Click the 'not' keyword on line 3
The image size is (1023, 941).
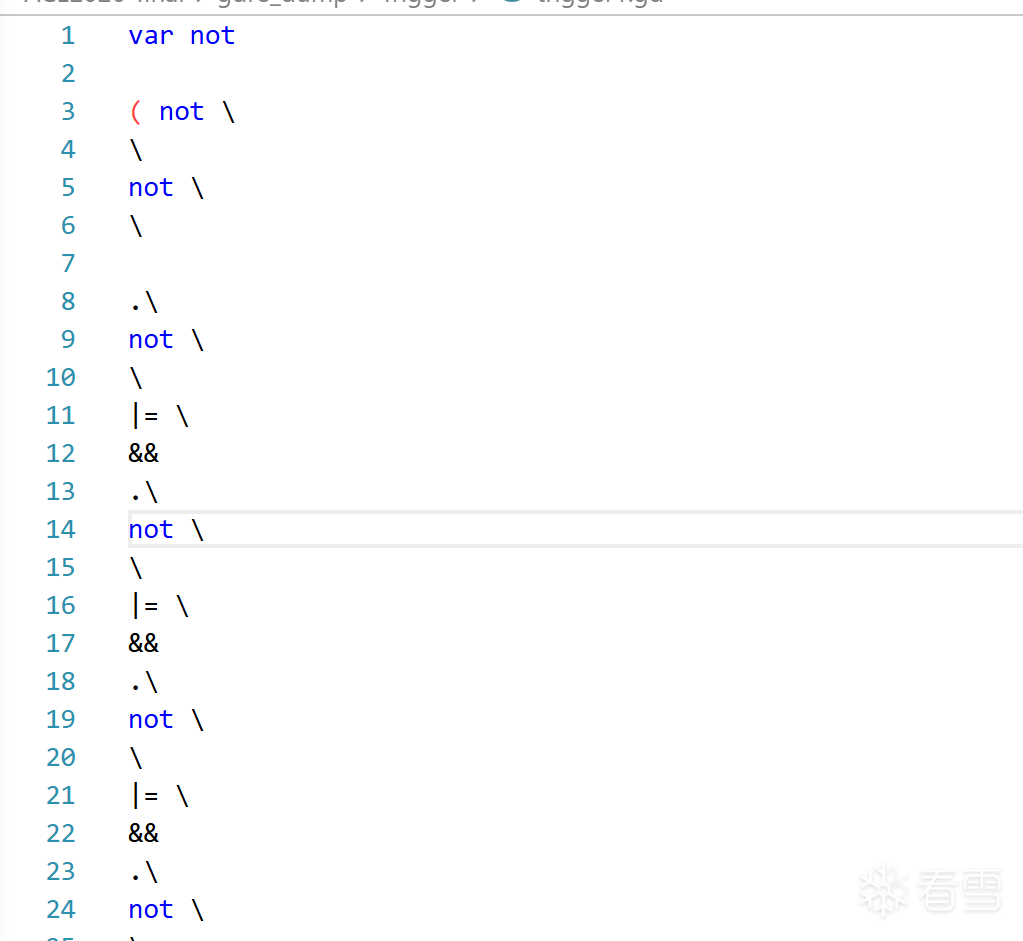tap(181, 112)
